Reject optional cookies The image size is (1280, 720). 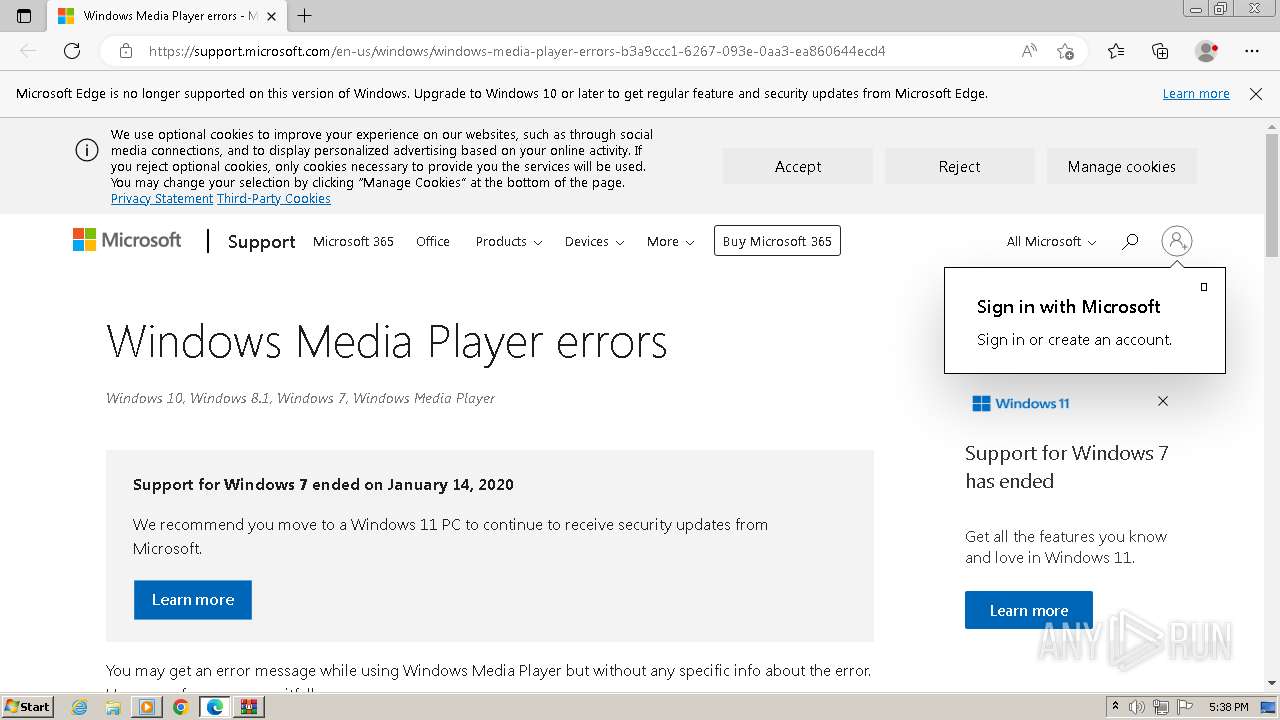tap(959, 166)
